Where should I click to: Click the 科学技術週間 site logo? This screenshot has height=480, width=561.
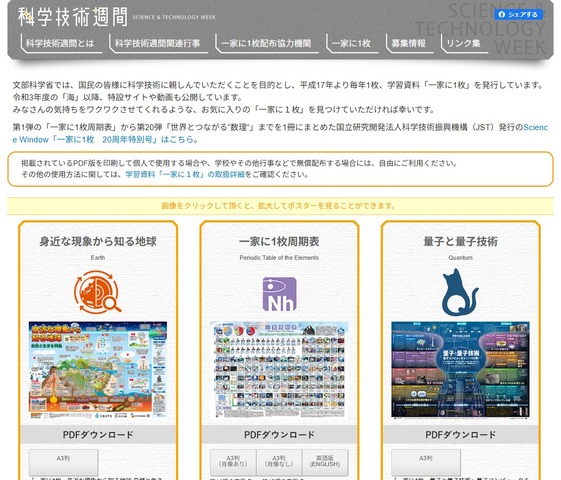point(73,17)
